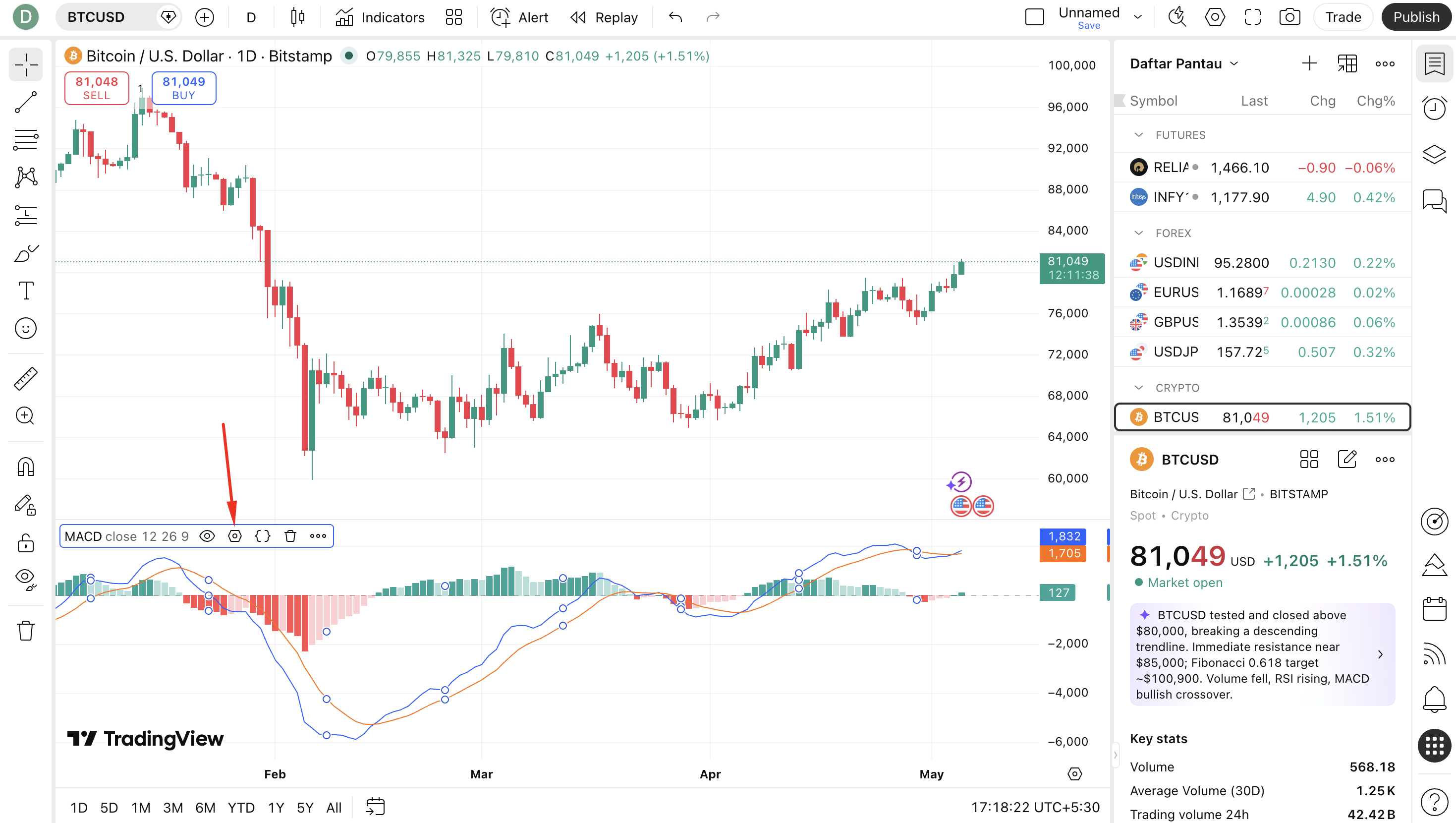
Task: Collapse the FUTURES section
Action: (1139, 135)
